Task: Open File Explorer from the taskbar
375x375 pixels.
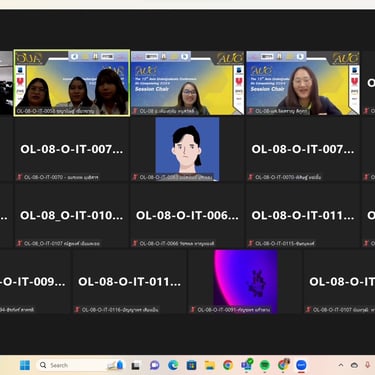Action: pos(210,365)
